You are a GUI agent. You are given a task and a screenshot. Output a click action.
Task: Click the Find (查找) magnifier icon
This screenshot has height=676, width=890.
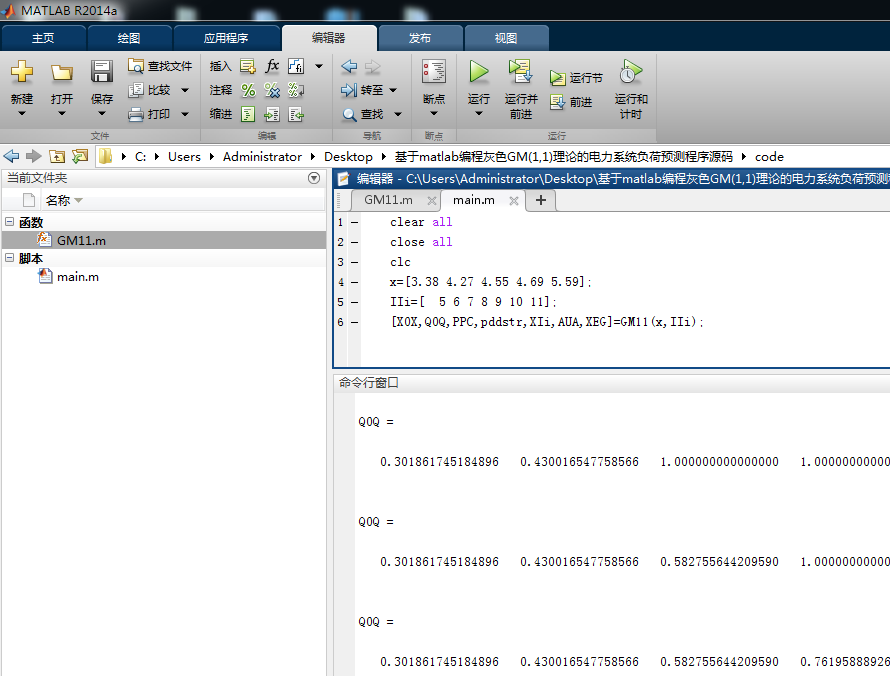click(x=349, y=115)
